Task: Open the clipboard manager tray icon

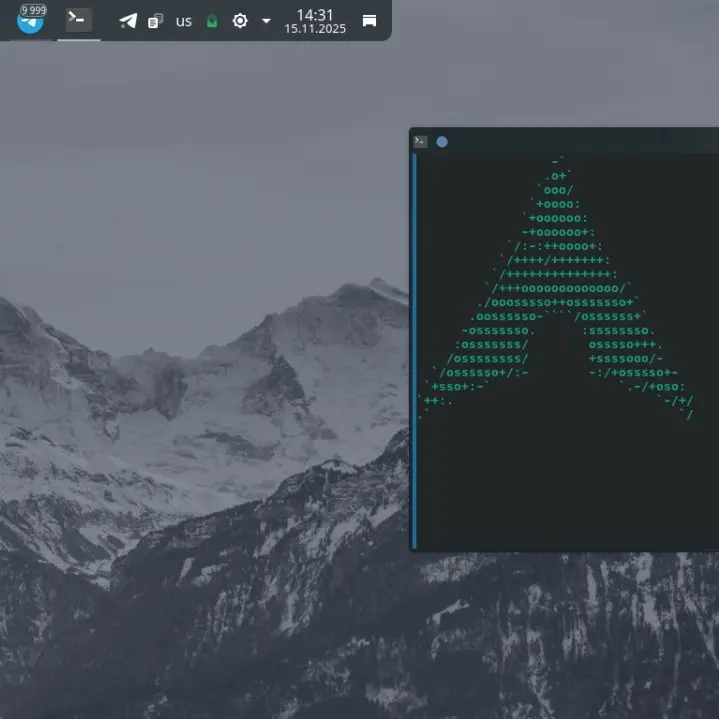Action: tap(156, 21)
